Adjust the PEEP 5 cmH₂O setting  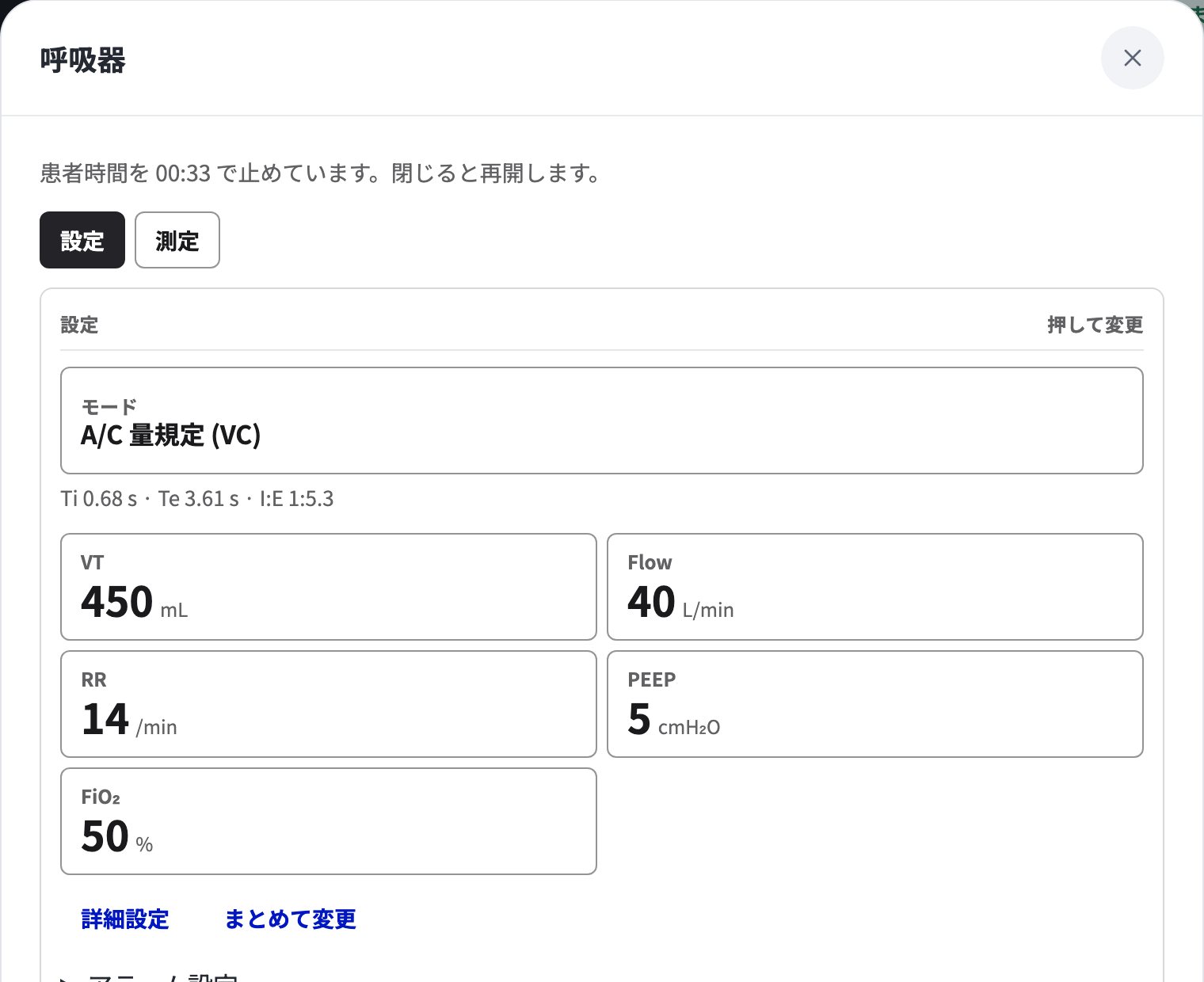pos(875,704)
